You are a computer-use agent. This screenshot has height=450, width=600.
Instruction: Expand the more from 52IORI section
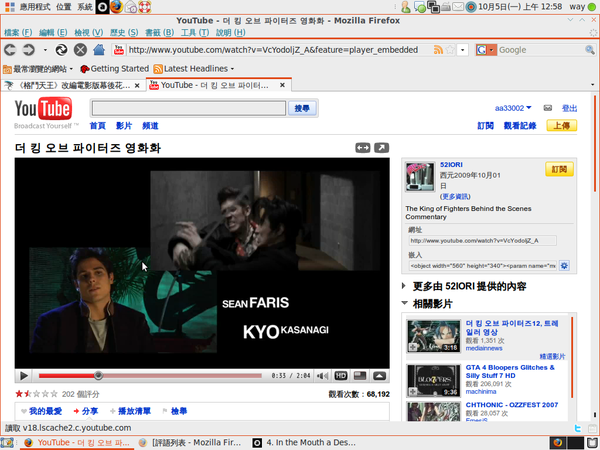tap(404, 286)
